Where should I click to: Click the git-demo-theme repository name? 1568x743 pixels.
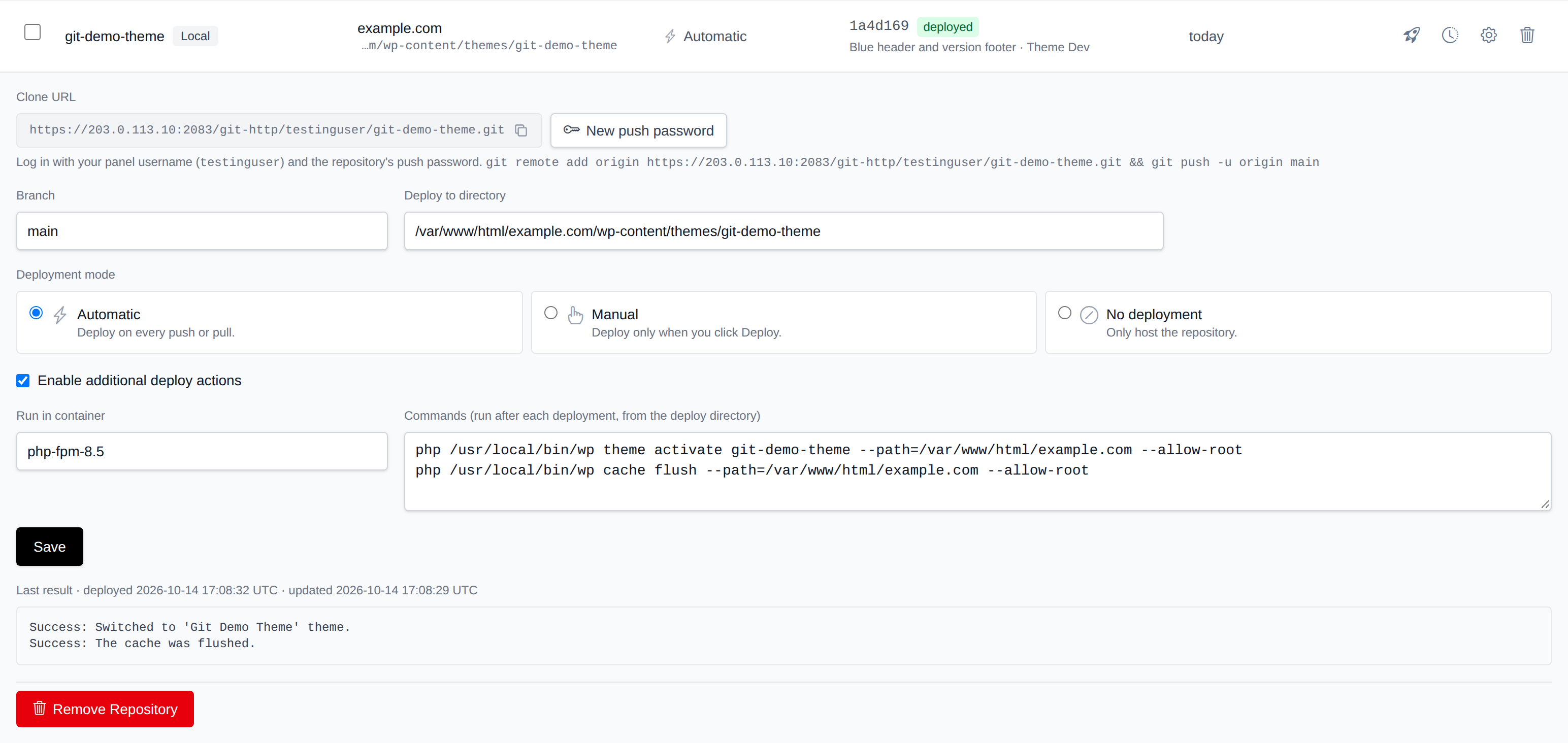(x=114, y=37)
